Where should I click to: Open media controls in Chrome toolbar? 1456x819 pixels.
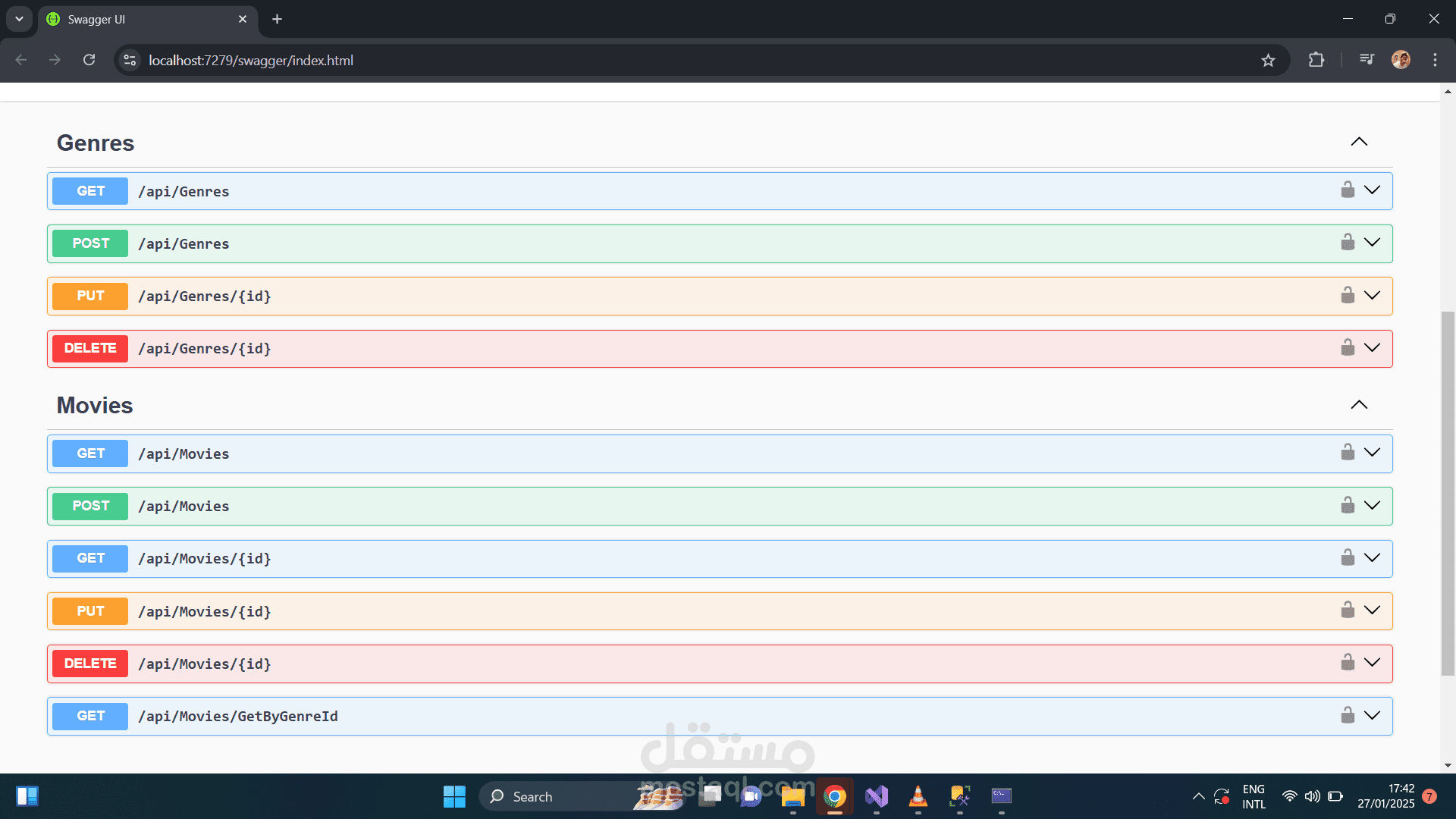(x=1367, y=60)
